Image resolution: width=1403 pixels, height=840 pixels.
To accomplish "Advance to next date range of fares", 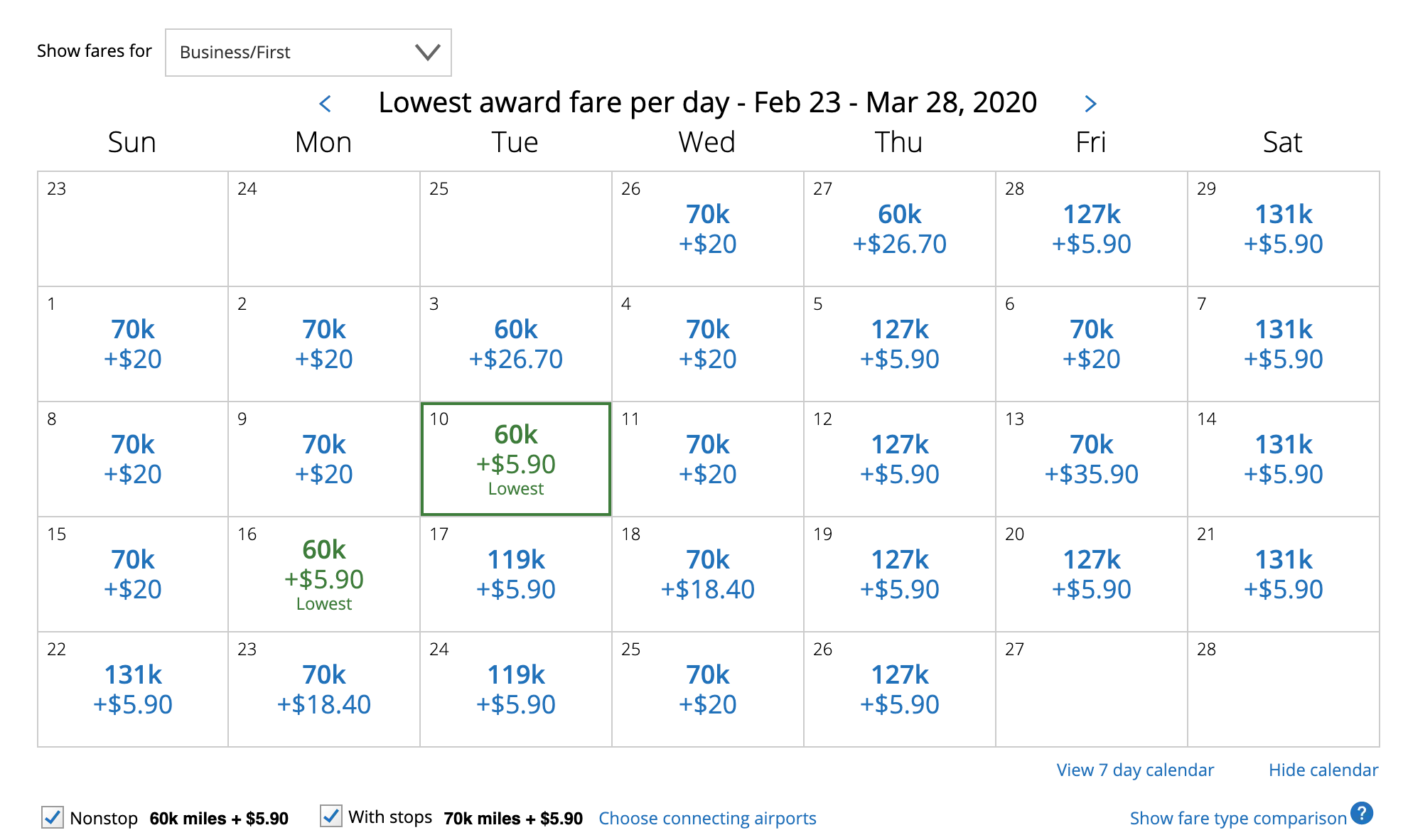I will point(1090,104).
